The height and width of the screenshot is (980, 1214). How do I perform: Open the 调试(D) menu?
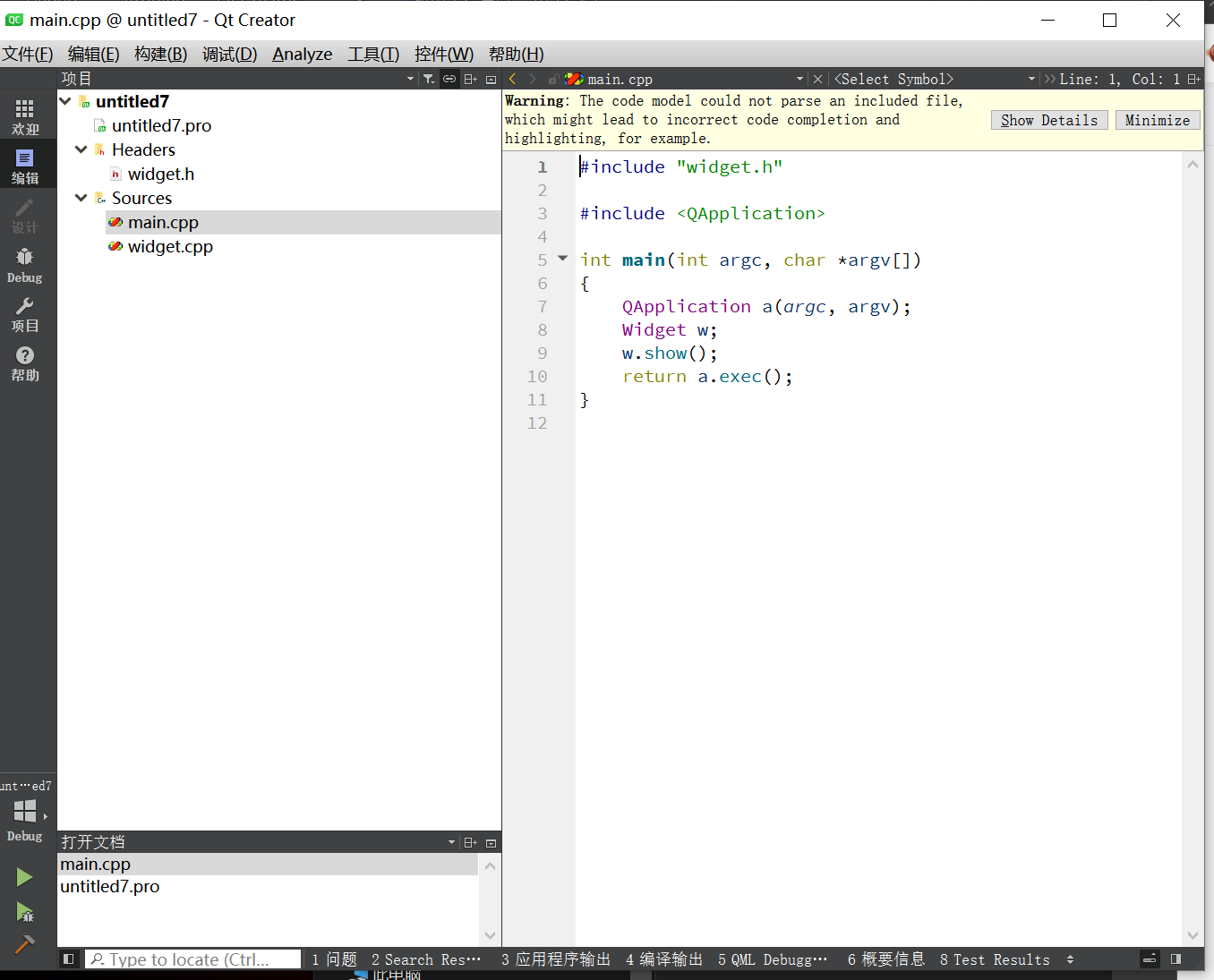(x=229, y=54)
